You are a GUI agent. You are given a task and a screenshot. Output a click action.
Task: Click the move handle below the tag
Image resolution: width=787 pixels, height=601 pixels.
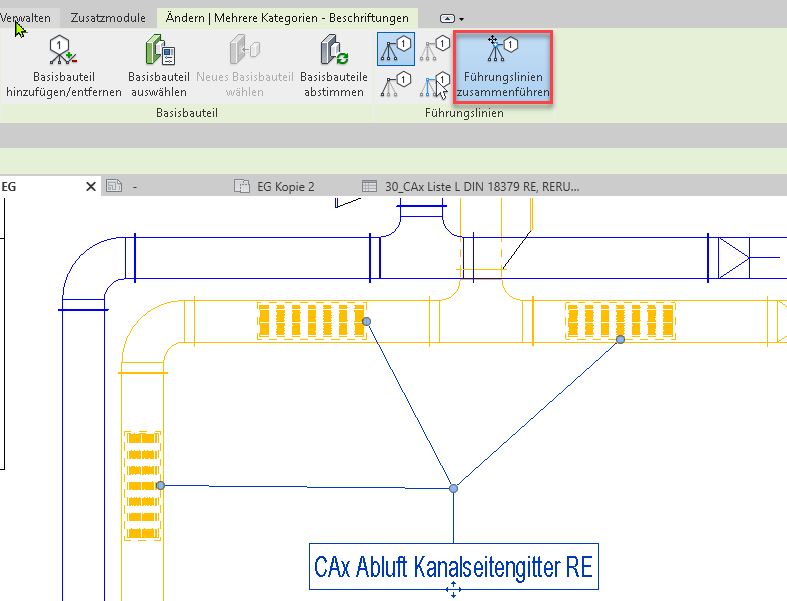click(453, 591)
